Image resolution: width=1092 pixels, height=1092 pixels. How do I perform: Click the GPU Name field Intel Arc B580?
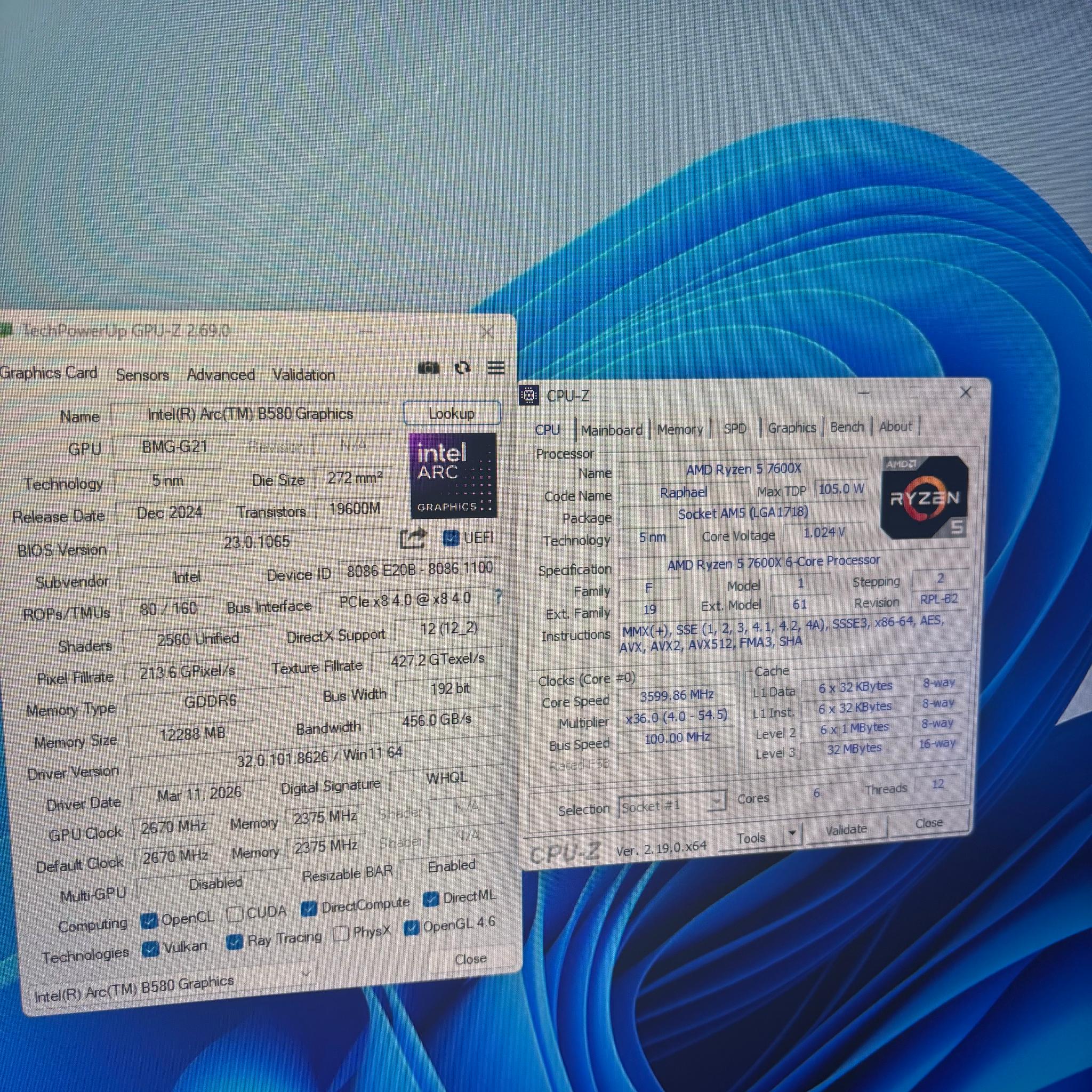(x=251, y=414)
